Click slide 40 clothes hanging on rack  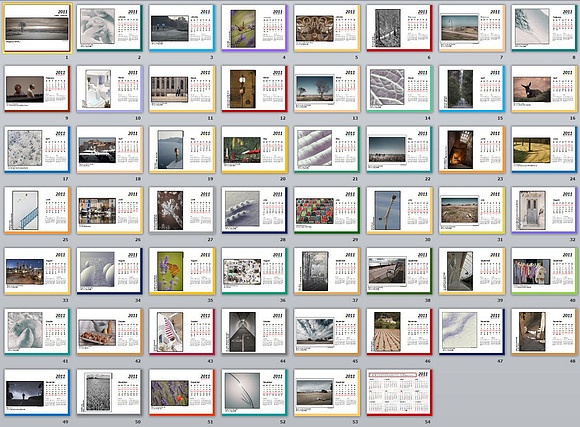coord(544,271)
